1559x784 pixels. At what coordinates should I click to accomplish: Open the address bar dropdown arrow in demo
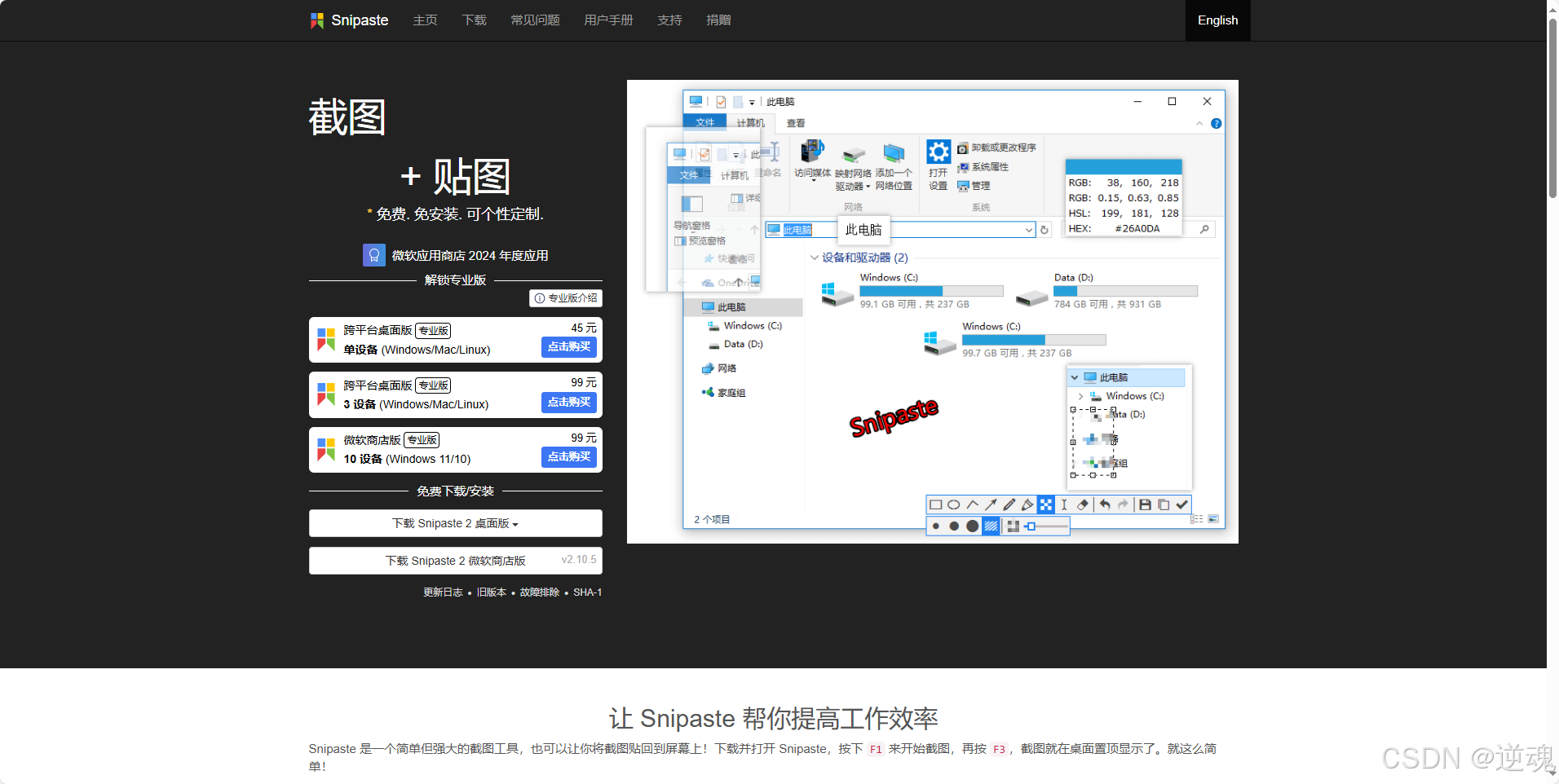(1029, 231)
